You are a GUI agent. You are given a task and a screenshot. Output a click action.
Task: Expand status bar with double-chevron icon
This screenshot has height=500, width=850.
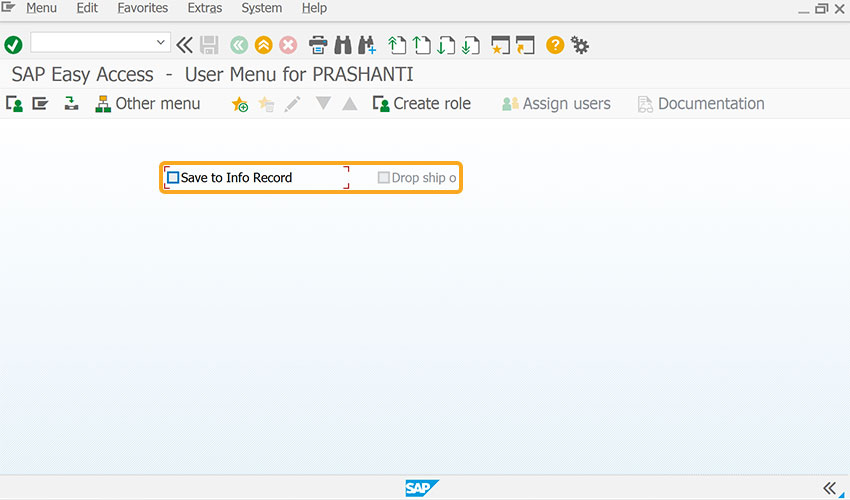click(829, 488)
